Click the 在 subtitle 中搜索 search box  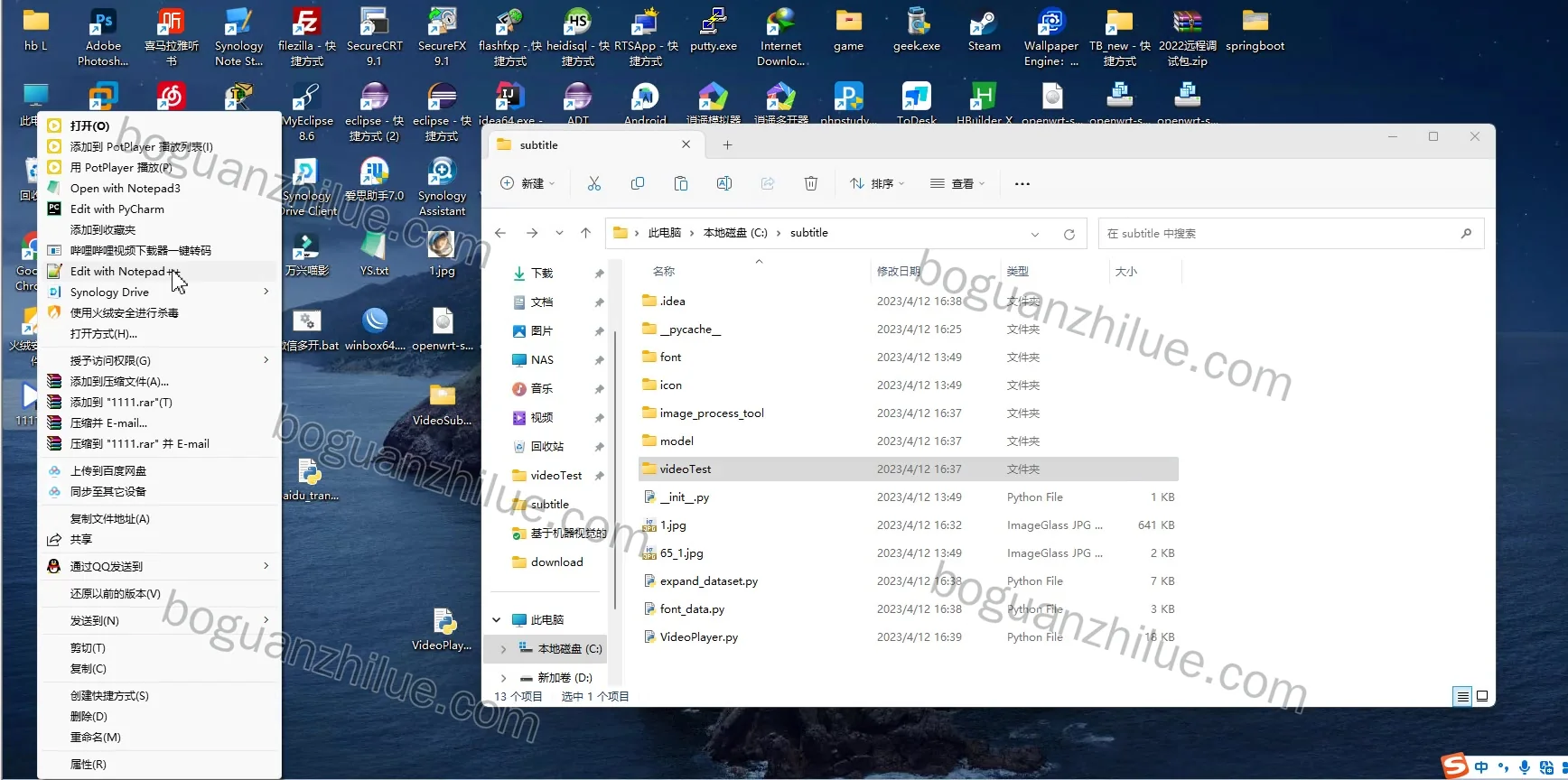click(1291, 234)
